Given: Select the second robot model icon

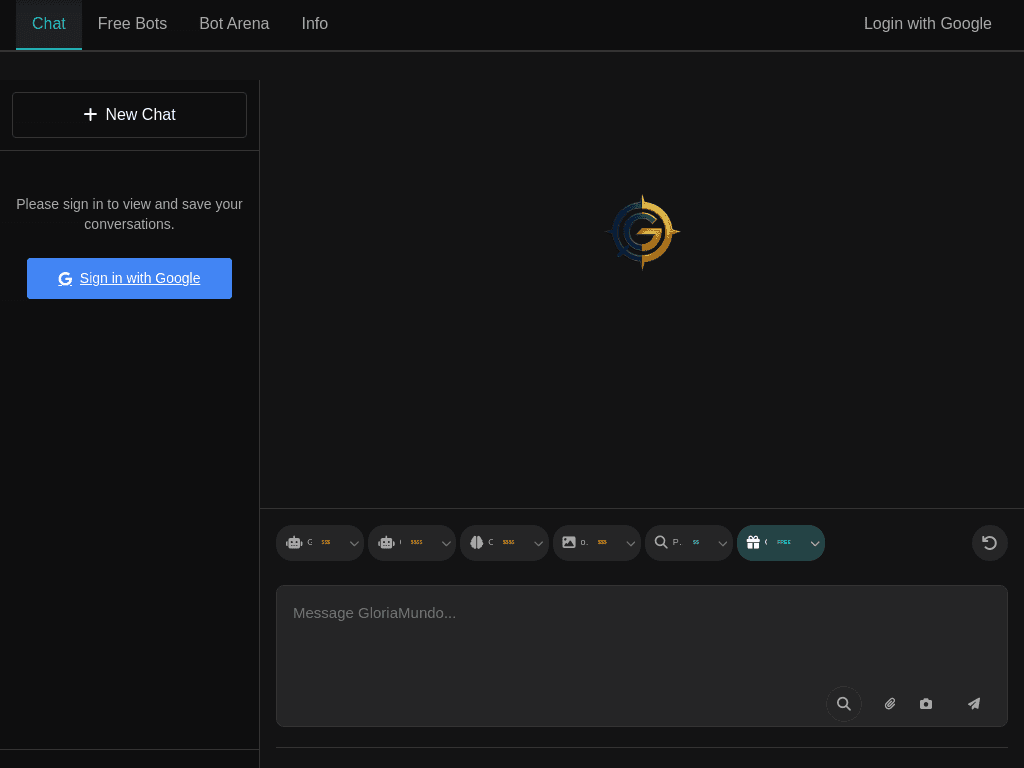Looking at the screenshot, I should coord(386,543).
